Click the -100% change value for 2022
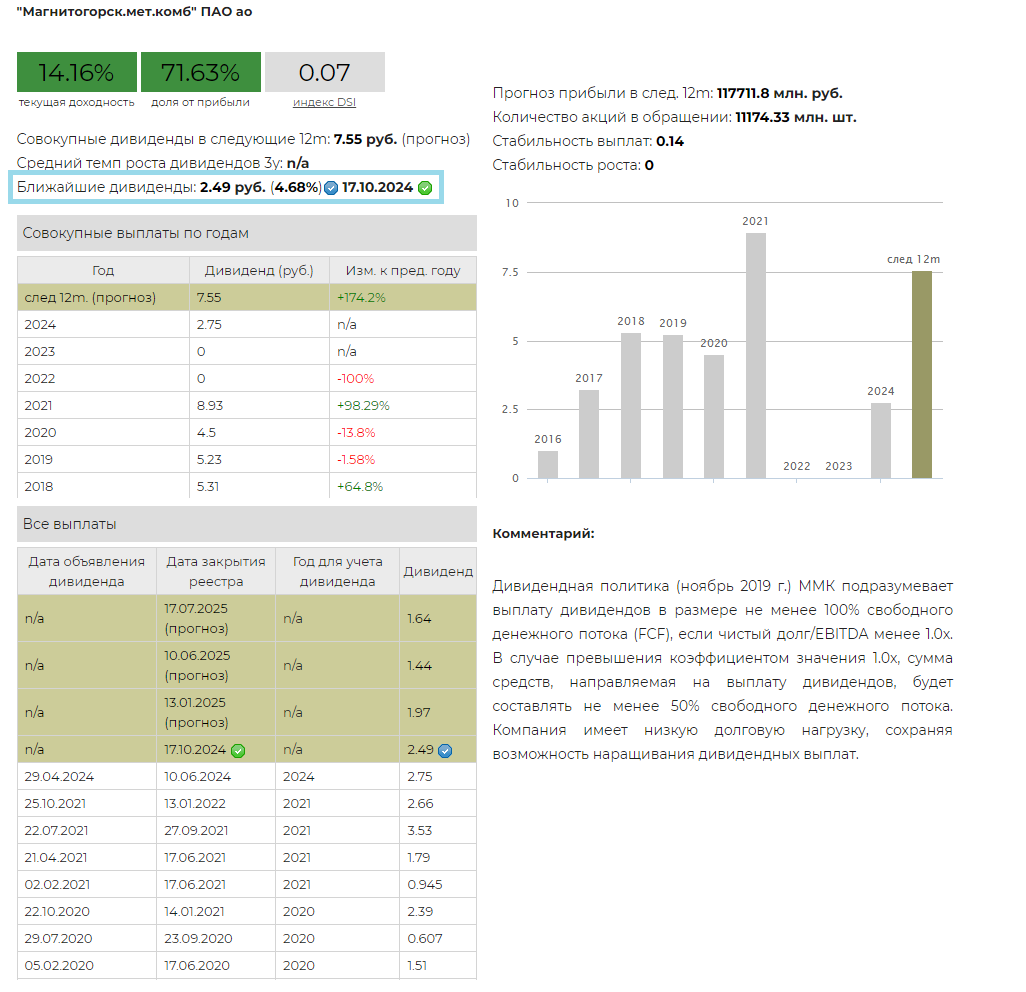 (355, 379)
